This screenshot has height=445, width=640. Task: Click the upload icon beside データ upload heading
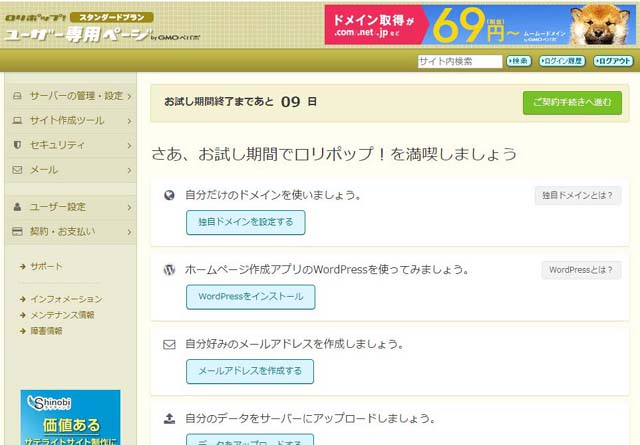click(x=169, y=418)
